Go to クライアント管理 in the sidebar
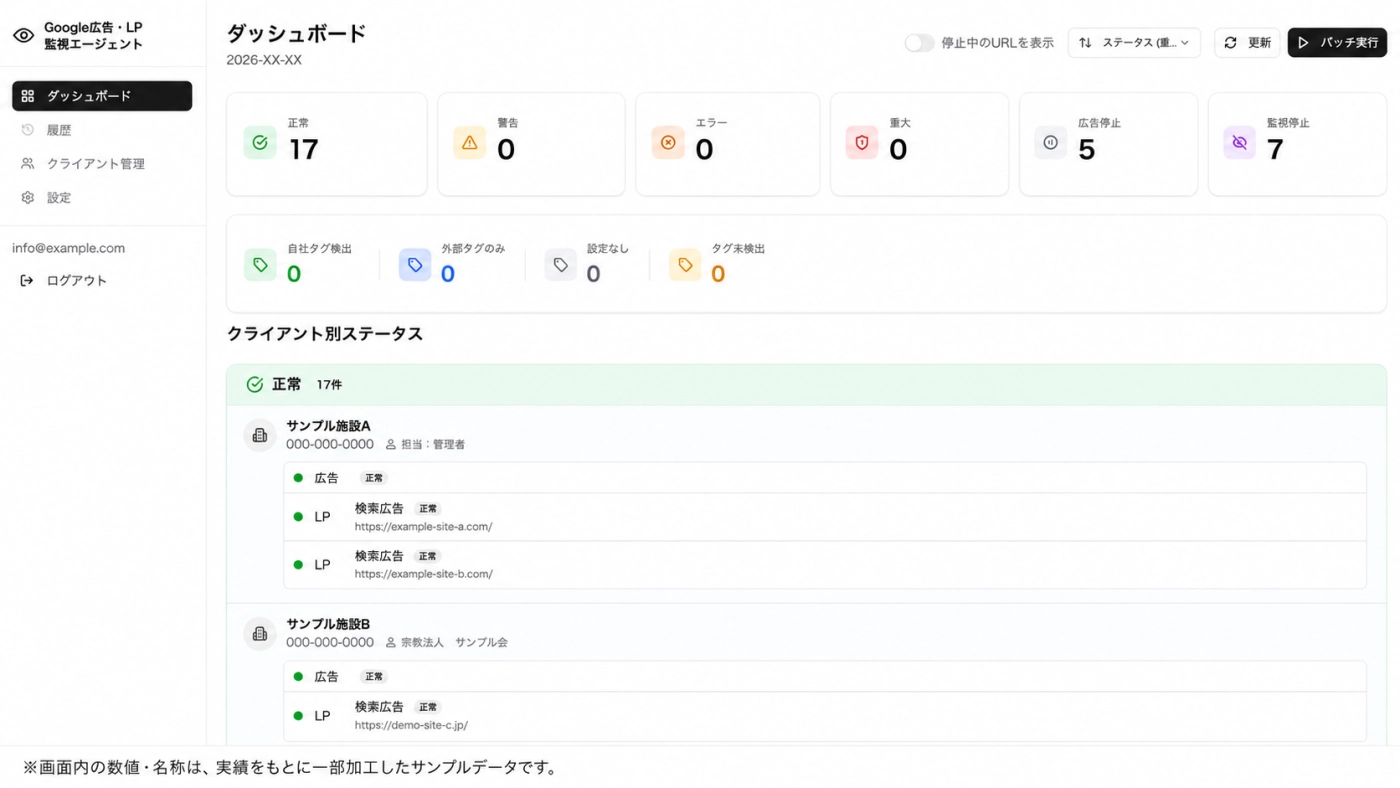 pos(102,164)
